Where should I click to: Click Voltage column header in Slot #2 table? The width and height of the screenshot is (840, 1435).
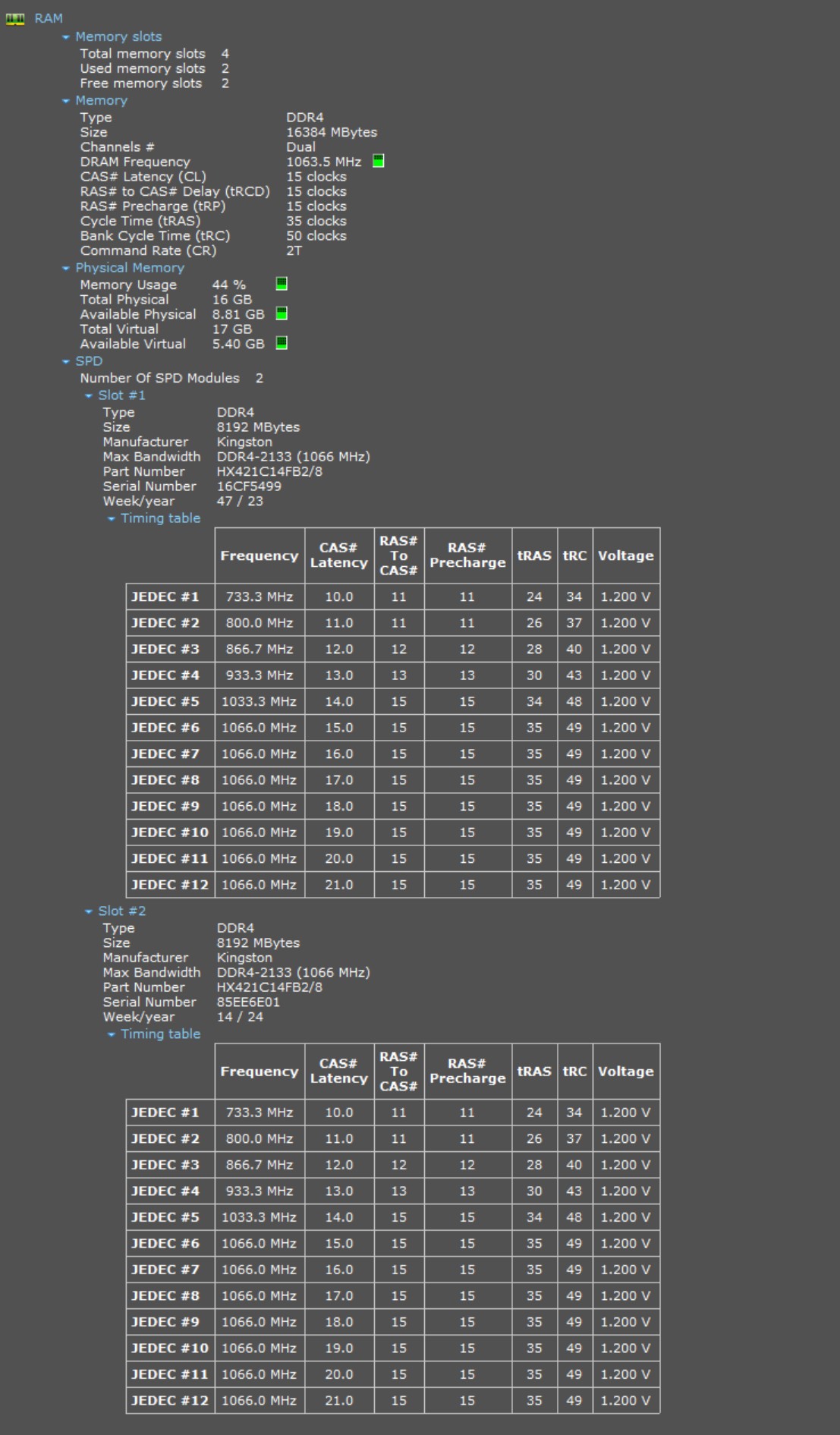(625, 1072)
